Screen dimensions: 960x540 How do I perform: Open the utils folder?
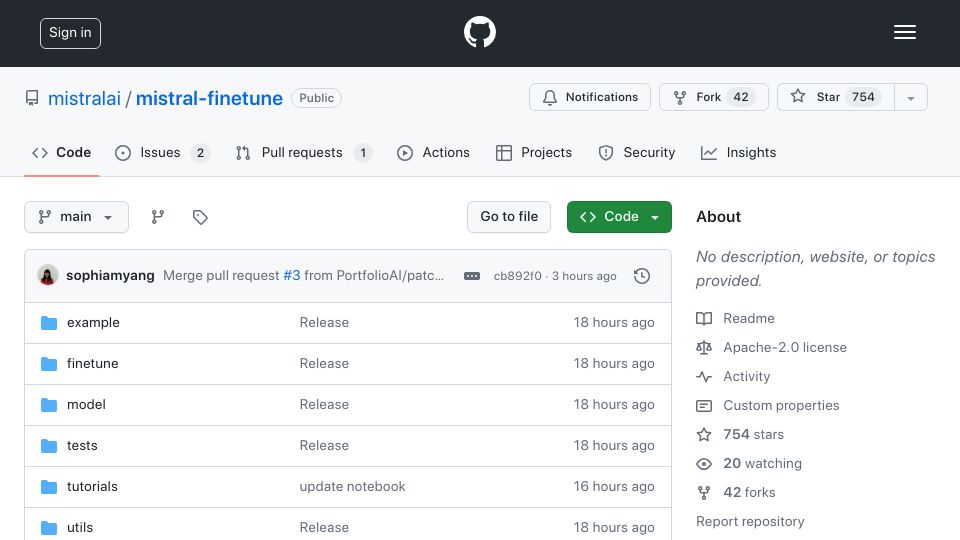pos(80,527)
